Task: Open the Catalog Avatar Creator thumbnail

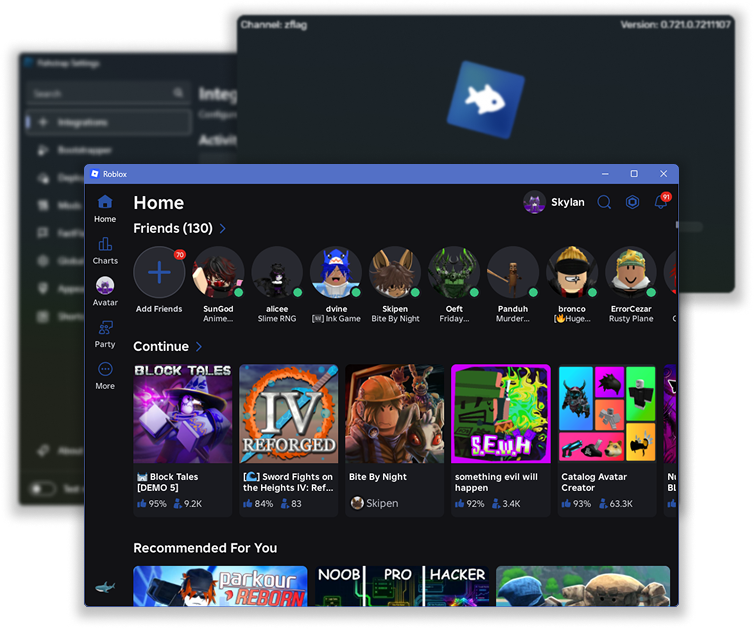Action: (607, 414)
